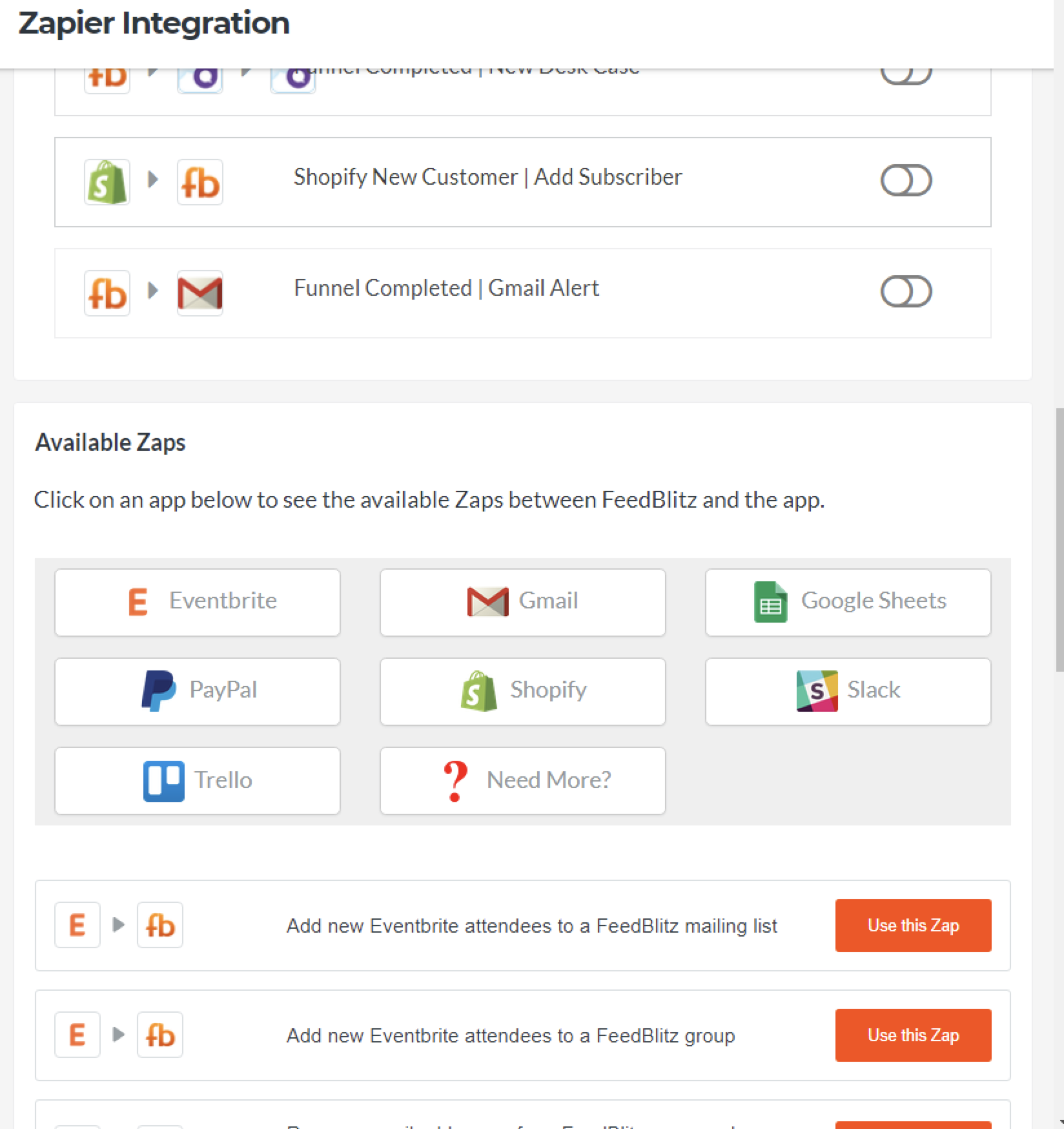Click 'Funnel Completed | Gmail Alert' text
1064x1129 pixels.
click(446, 288)
